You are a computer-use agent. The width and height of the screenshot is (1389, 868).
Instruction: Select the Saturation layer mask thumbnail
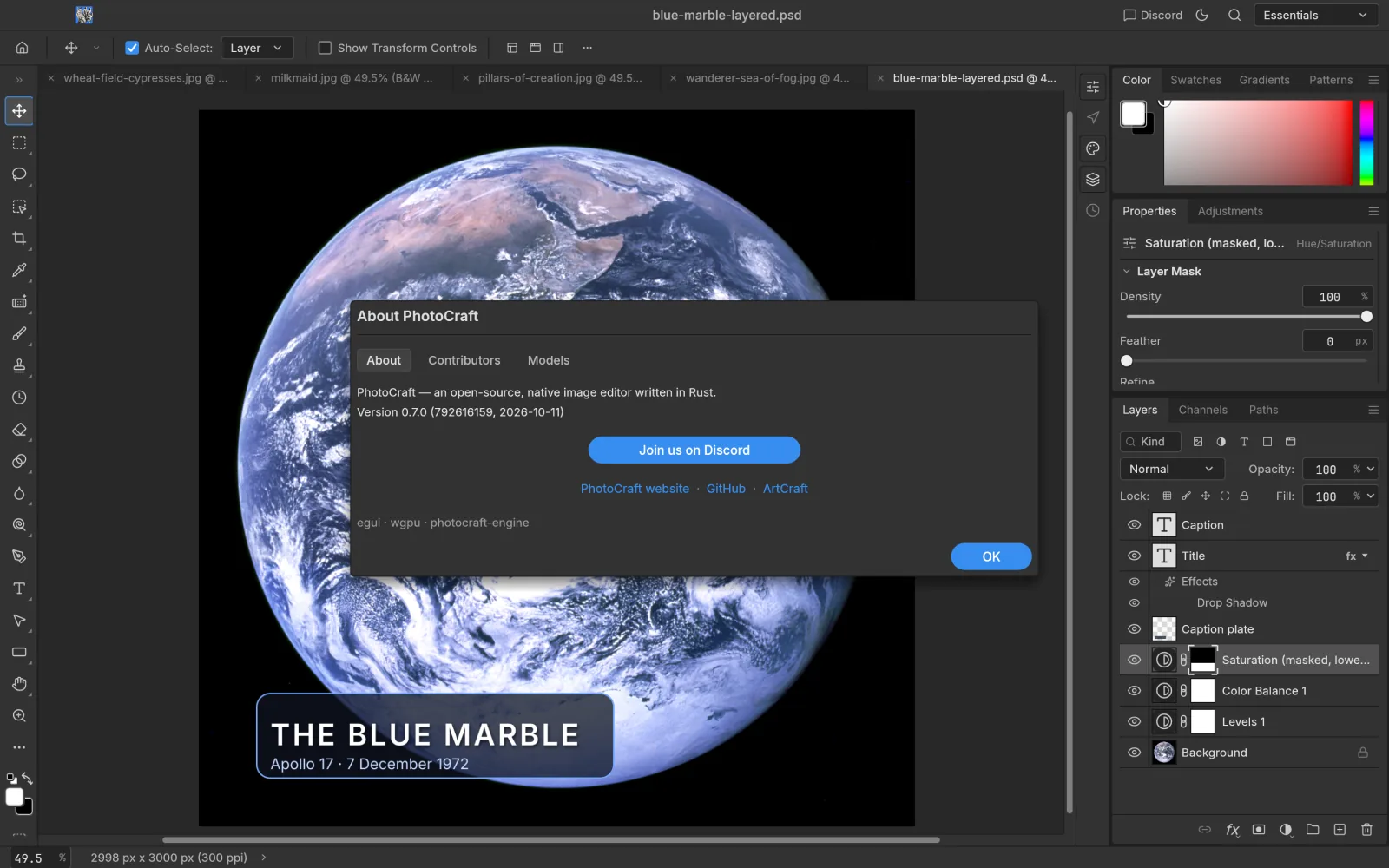coord(1202,660)
